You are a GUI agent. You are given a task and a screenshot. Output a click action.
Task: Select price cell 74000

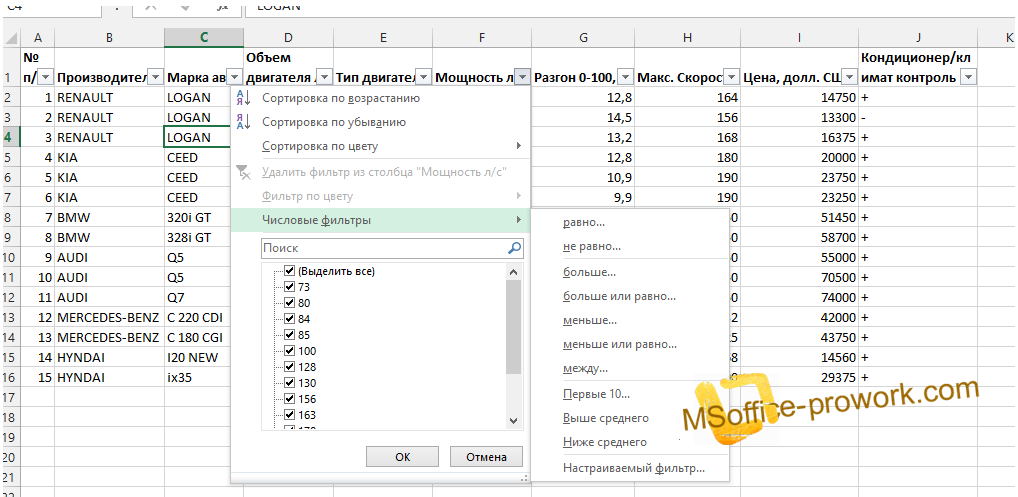pos(800,297)
